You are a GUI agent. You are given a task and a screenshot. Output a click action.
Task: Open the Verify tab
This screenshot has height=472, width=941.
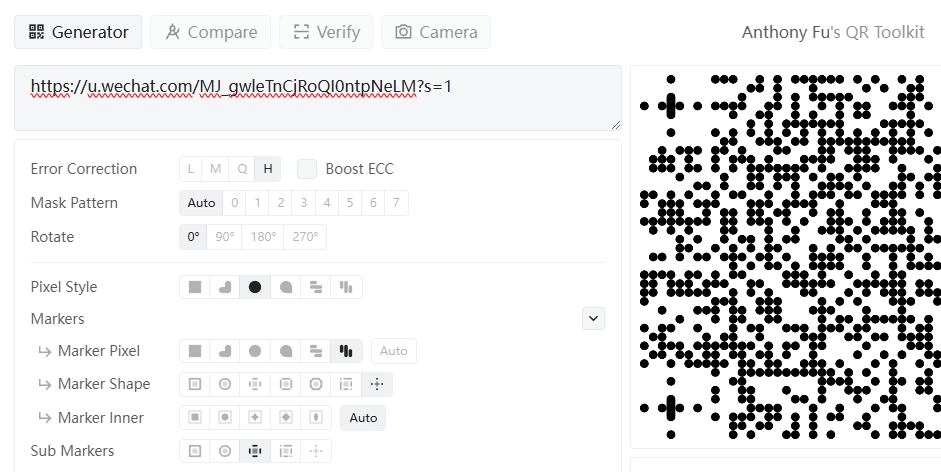click(x=326, y=32)
